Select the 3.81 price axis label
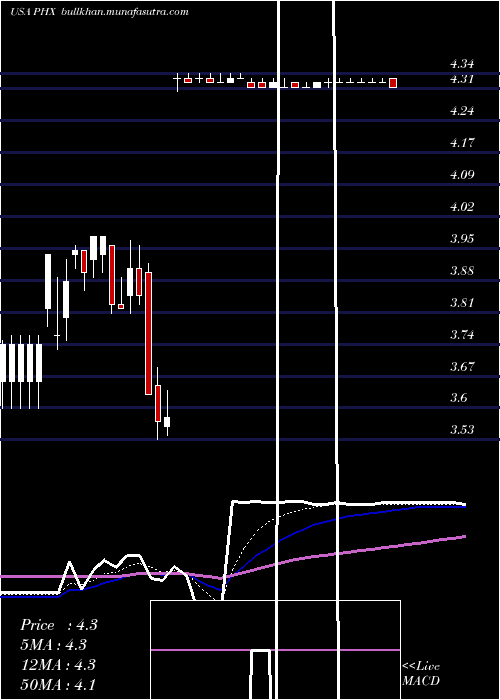500x700 pixels. tap(462, 303)
